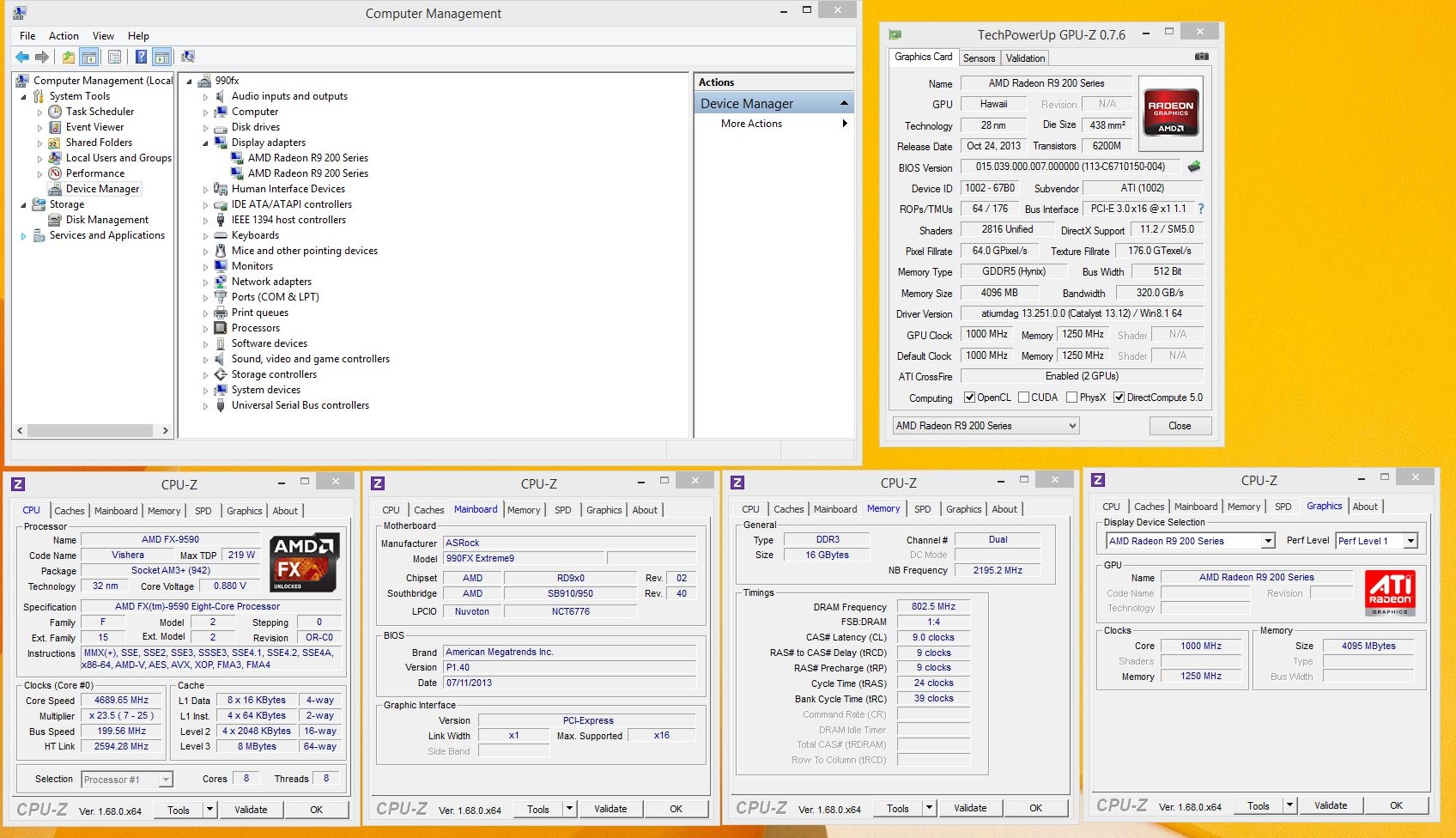Click the Forward arrow in Computer Management toolbar
The image size is (1456, 838).
pos(42,57)
